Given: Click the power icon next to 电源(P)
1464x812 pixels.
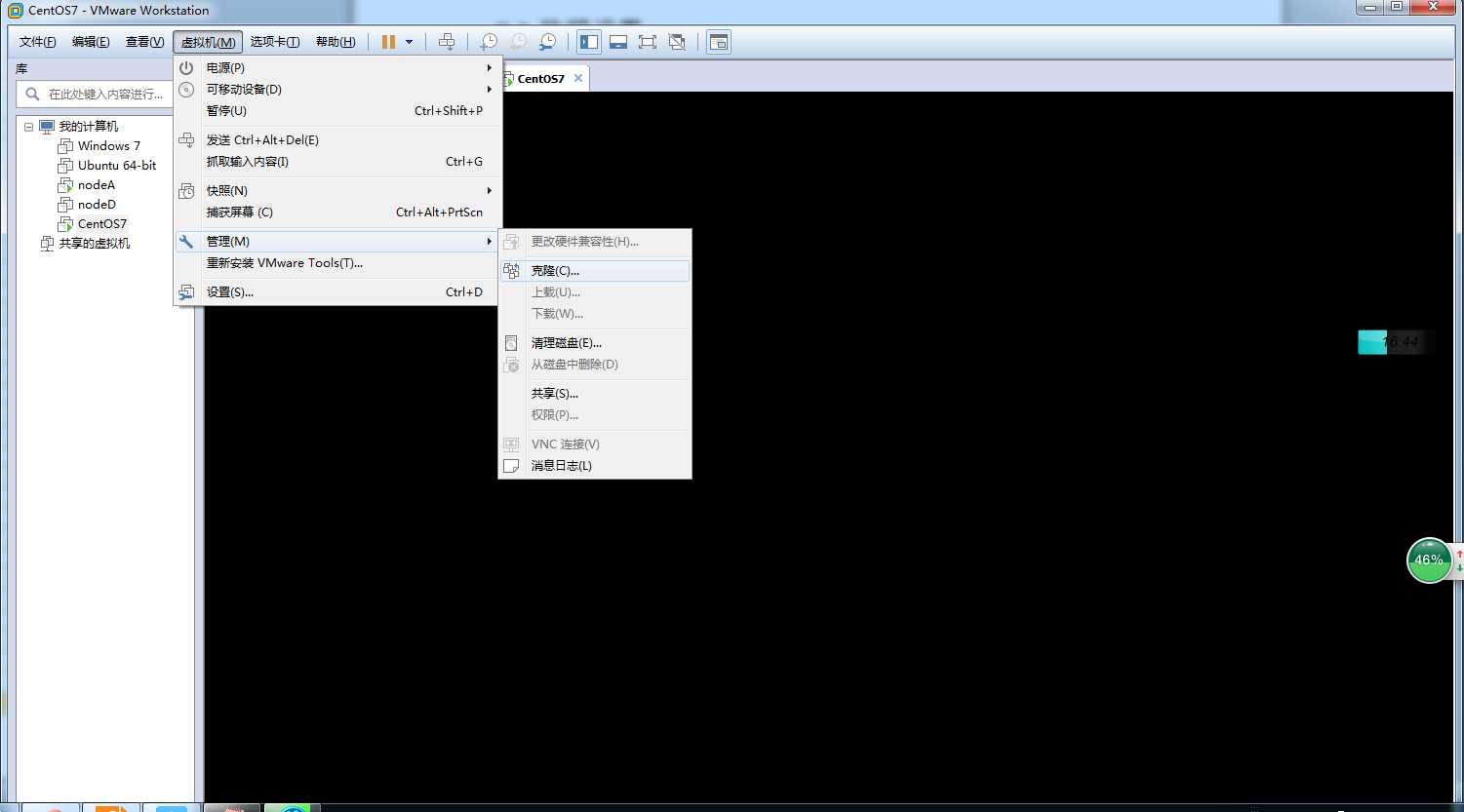Looking at the screenshot, I should (x=186, y=68).
